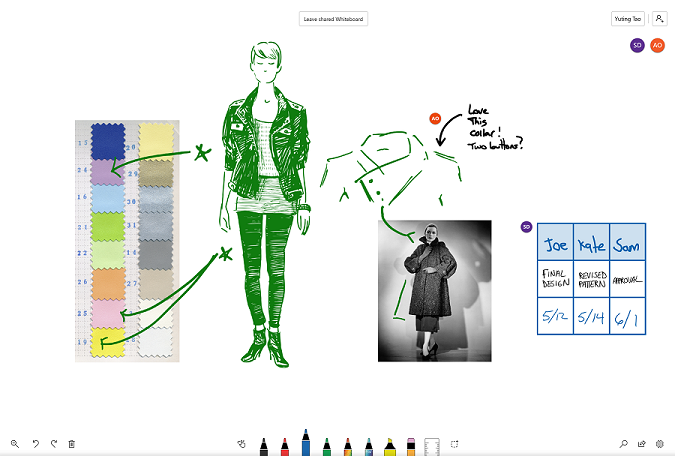This screenshot has width=675, height=456.
Task: Click the Yuting Tao account button
Action: (x=627, y=18)
